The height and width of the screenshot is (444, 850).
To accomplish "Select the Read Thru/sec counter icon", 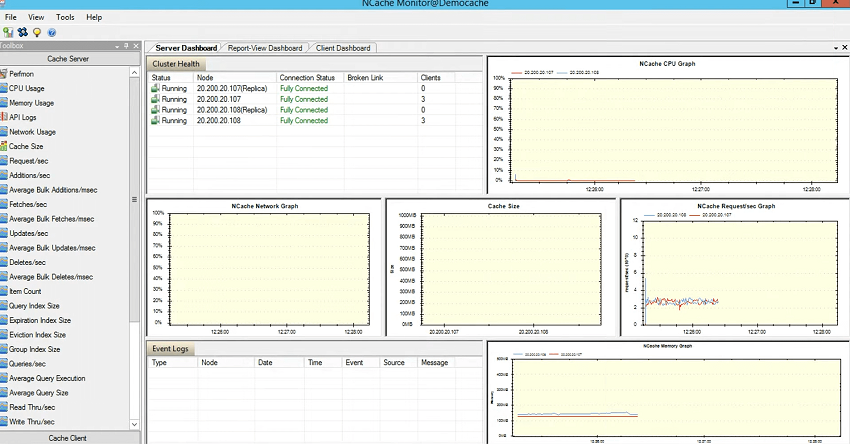I will pyautogui.click(x=3, y=407).
